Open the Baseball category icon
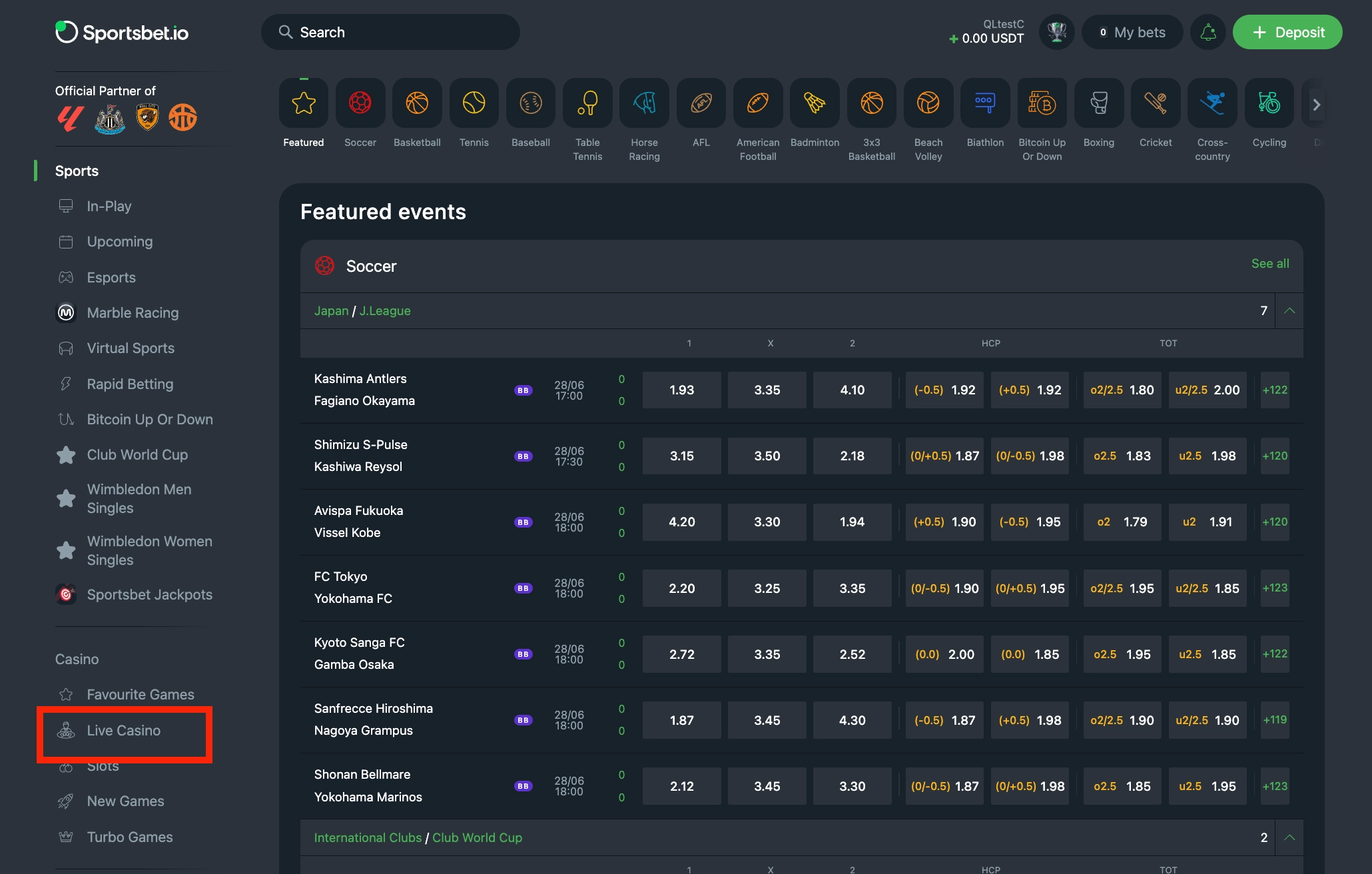The height and width of the screenshot is (874, 1372). [531, 103]
